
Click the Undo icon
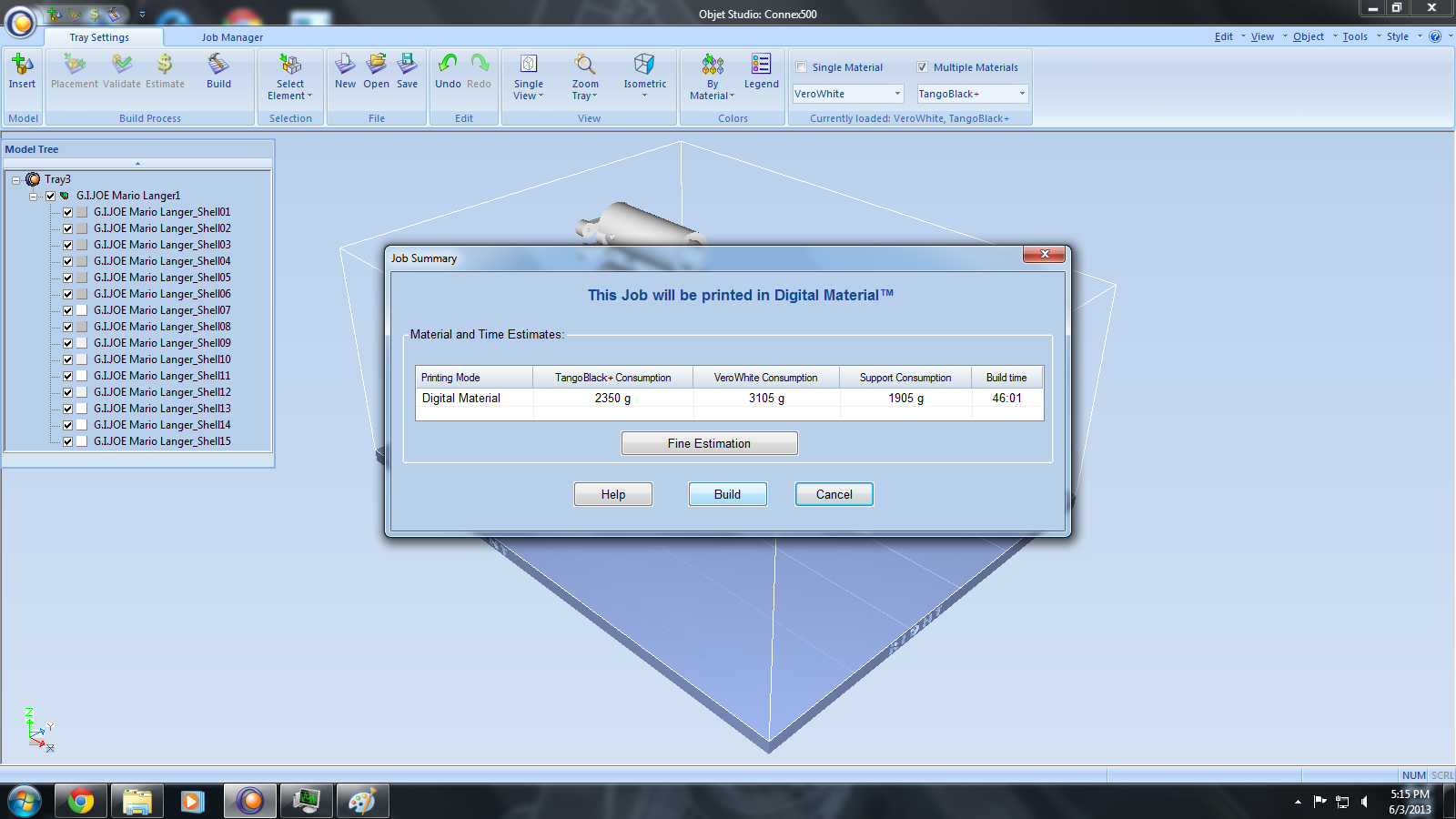(448, 64)
